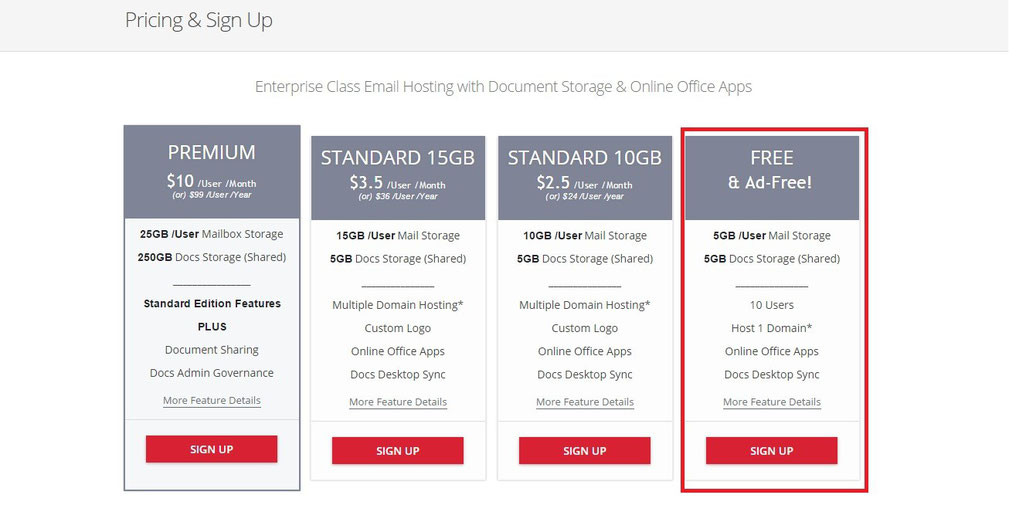The image size is (1009, 522).
Task: Click '5GB Docs Storage (Shared)' in Standard 15GB
Action: (x=398, y=259)
